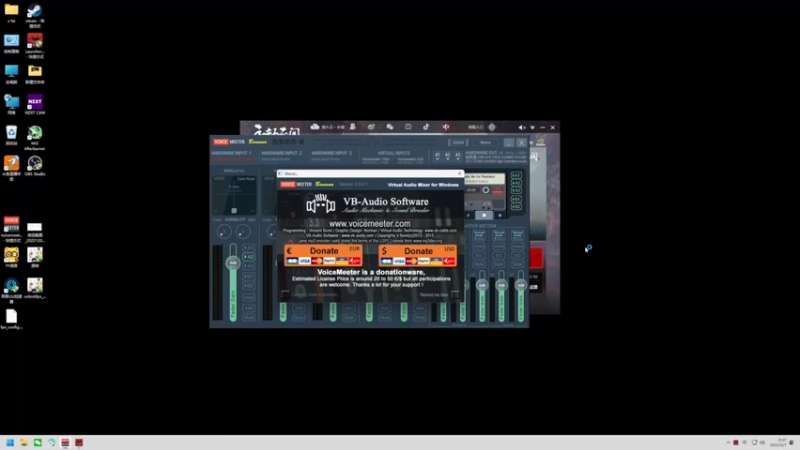Open the unlockfps desktop icon
Screen dimensions: 800x450
35,288
